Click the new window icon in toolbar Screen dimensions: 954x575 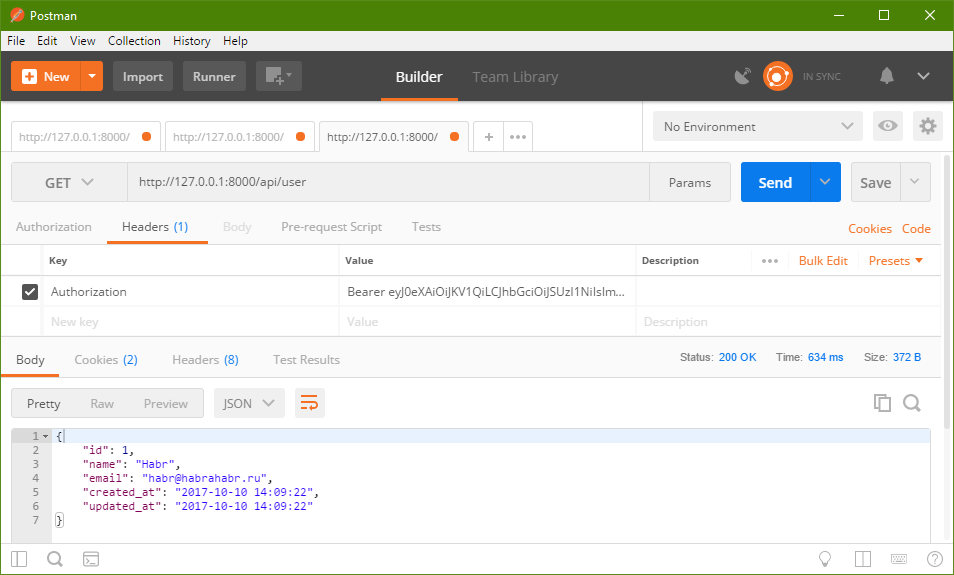(x=279, y=76)
